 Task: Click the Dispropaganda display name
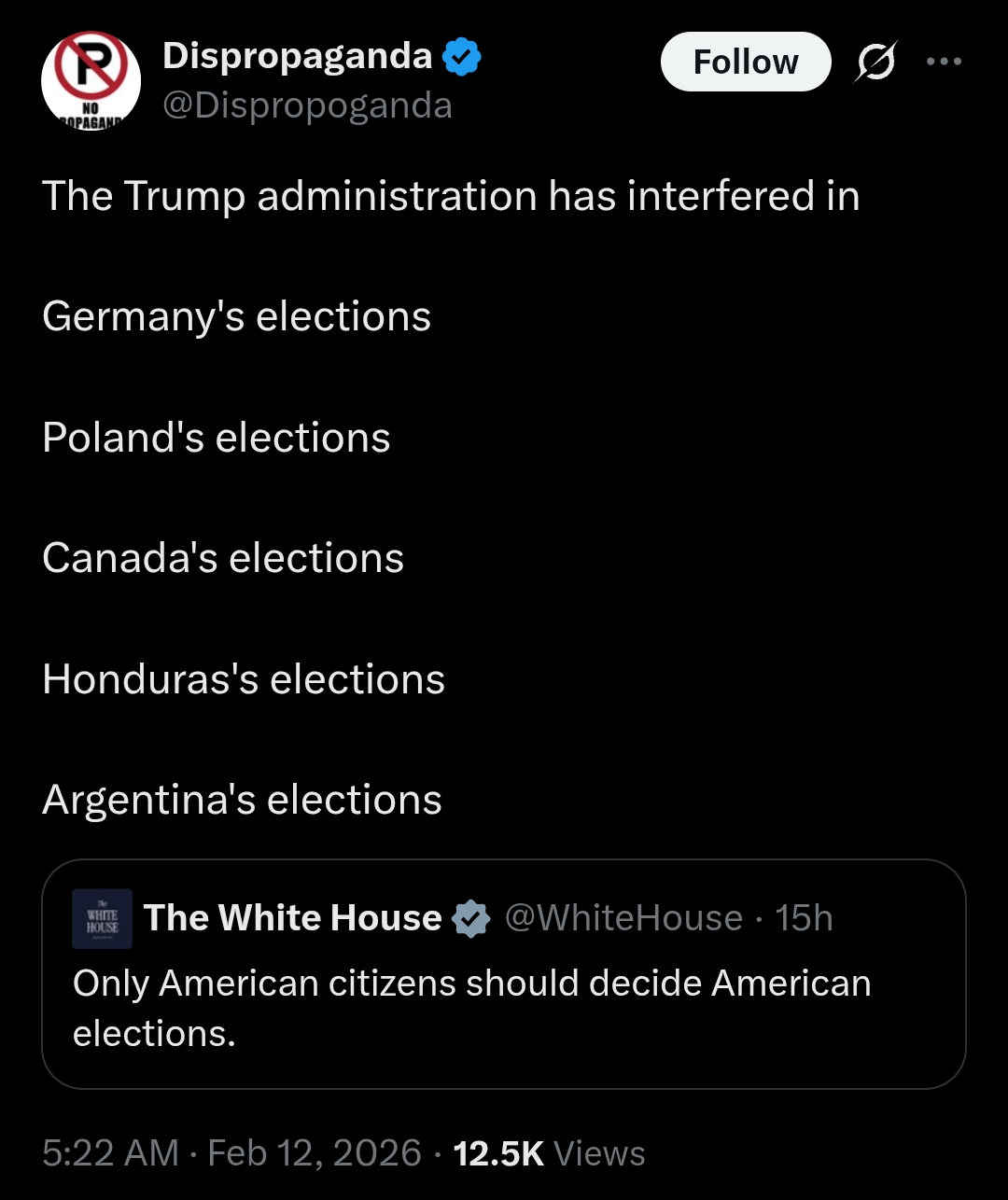297,56
